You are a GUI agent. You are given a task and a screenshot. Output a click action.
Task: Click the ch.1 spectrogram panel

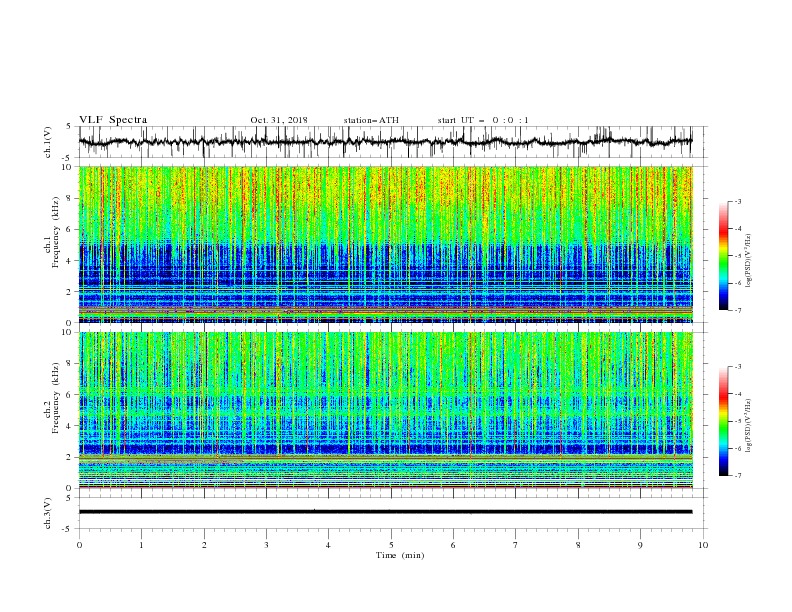point(385,244)
